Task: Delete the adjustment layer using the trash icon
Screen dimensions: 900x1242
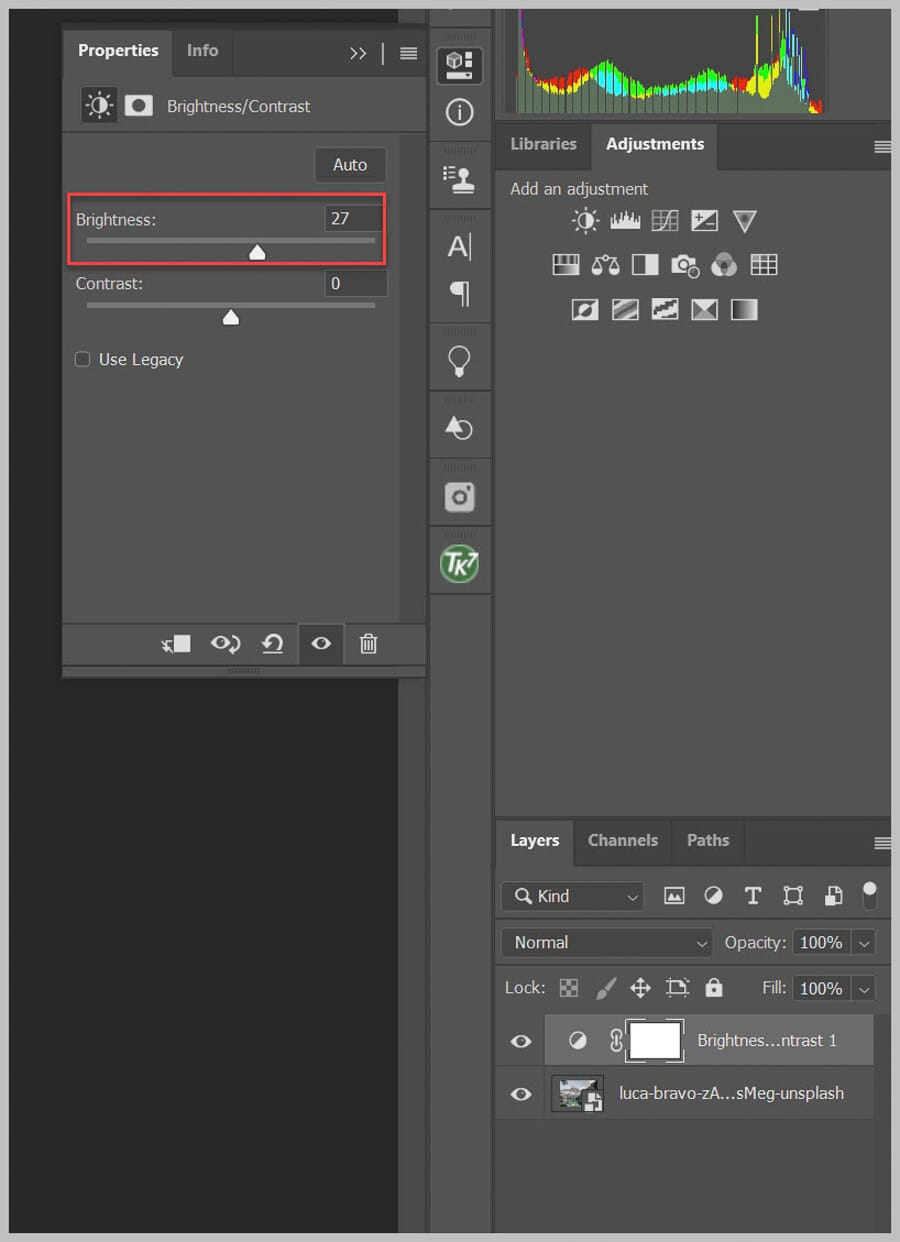Action: coord(368,644)
